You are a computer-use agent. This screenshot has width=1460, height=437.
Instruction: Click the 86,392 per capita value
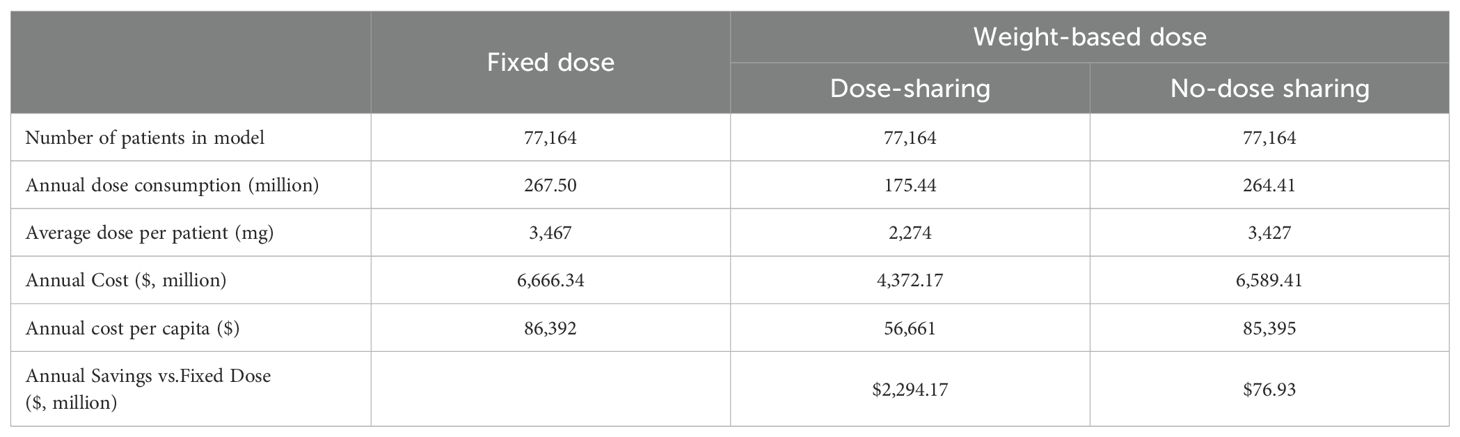tap(550, 328)
